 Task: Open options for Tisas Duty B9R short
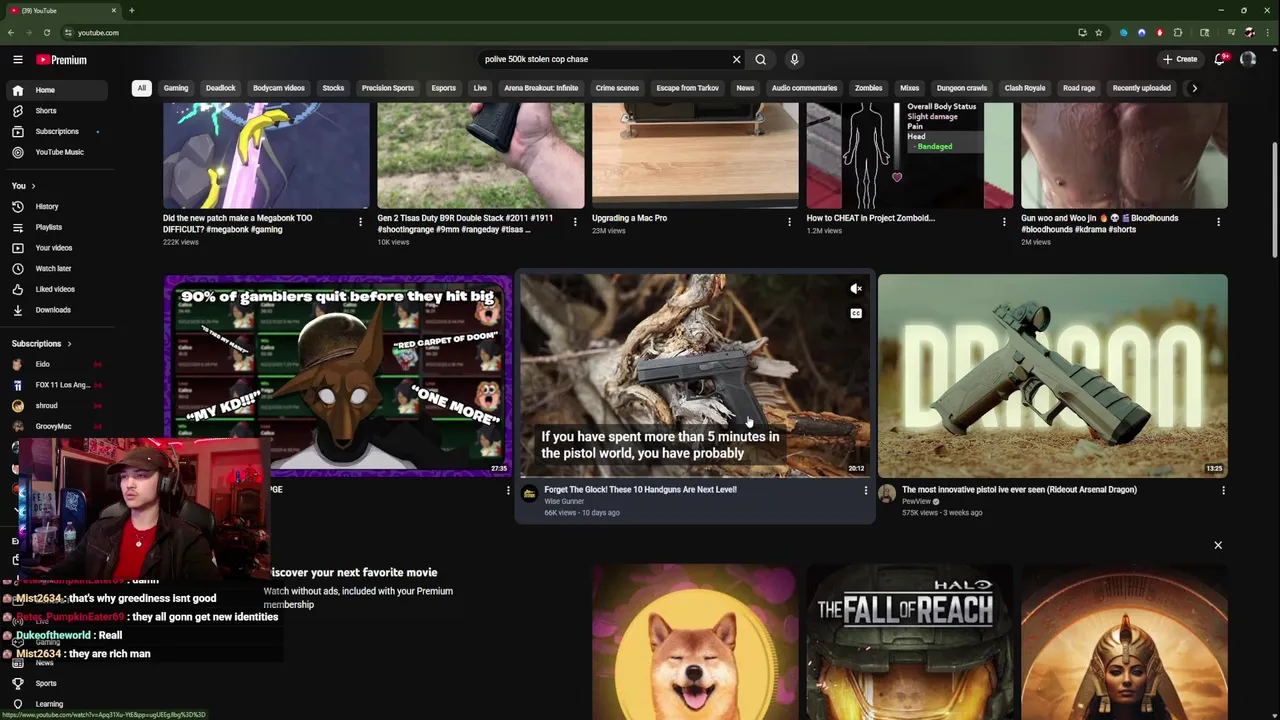(x=575, y=222)
